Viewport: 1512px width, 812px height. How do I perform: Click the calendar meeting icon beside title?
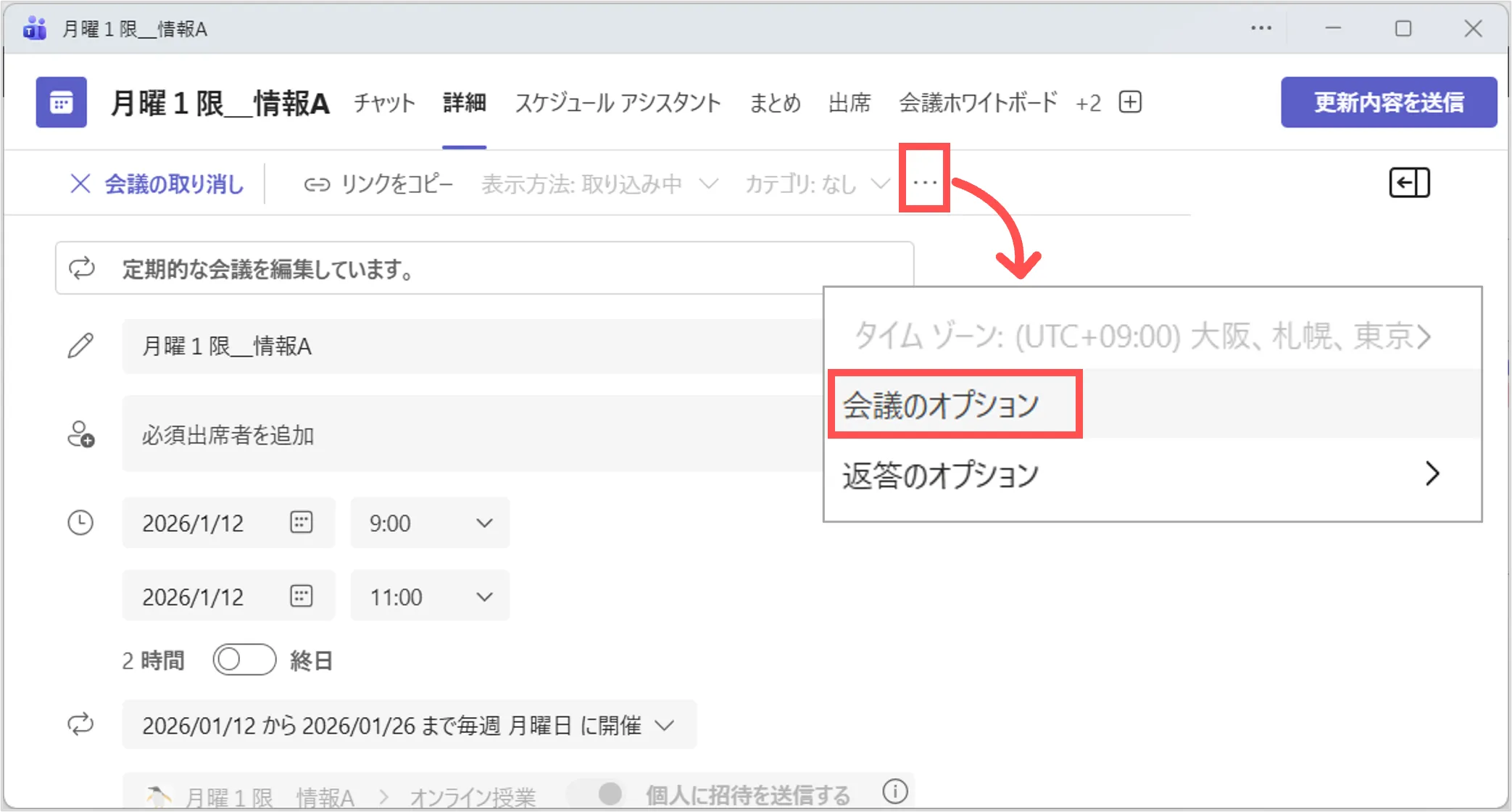click(61, 102)
